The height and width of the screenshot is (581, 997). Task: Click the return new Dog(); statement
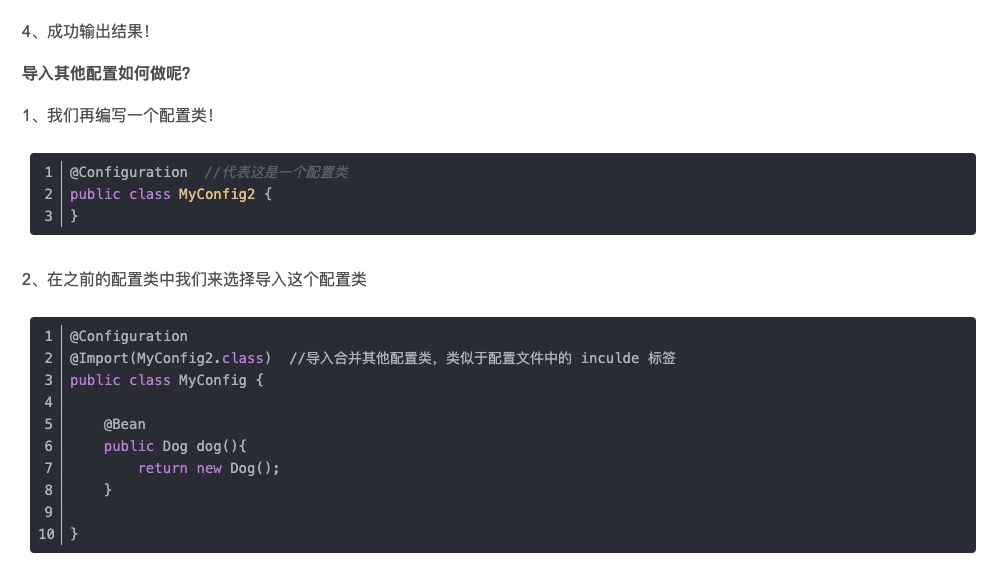point(209,468)
